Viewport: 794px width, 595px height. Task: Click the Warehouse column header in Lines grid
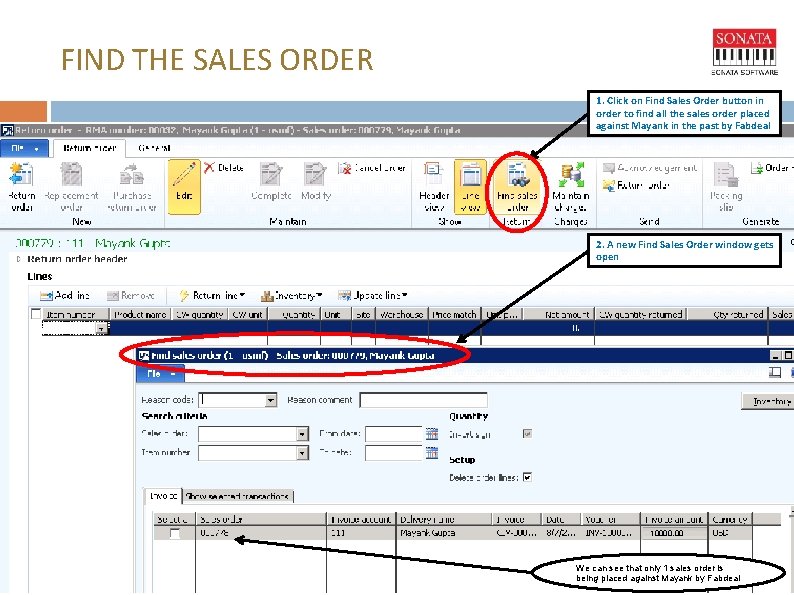tap(402, 314)
